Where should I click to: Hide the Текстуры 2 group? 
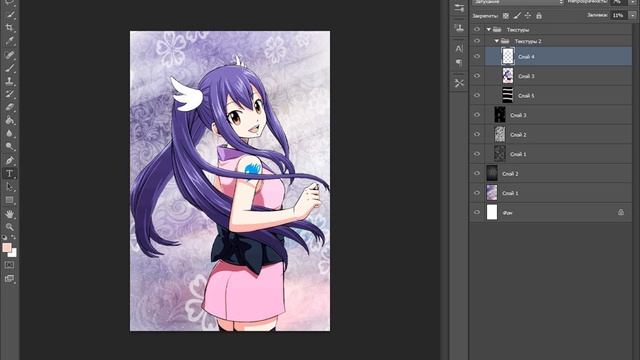click(477, 41)
